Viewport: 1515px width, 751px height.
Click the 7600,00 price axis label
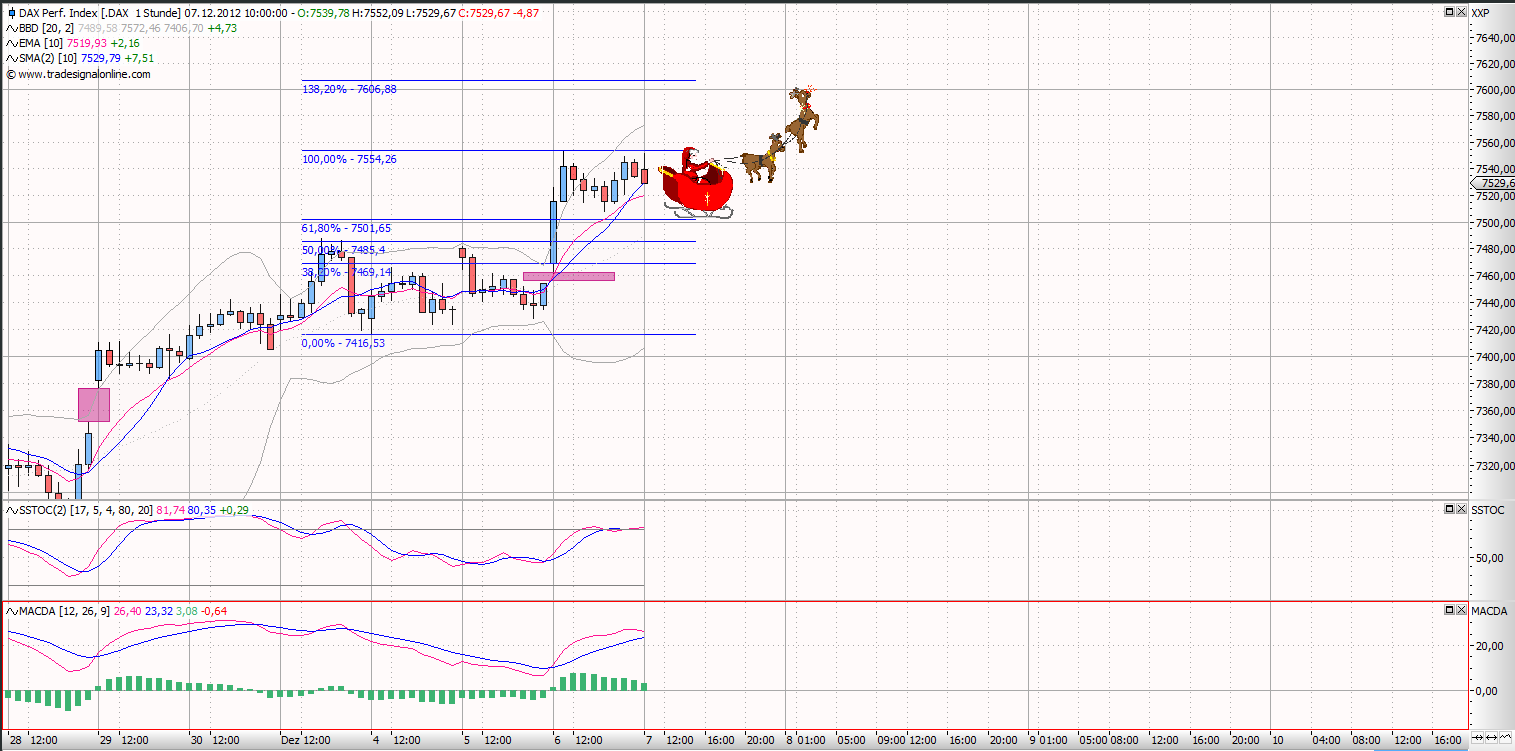click(x=1493, y=90)
